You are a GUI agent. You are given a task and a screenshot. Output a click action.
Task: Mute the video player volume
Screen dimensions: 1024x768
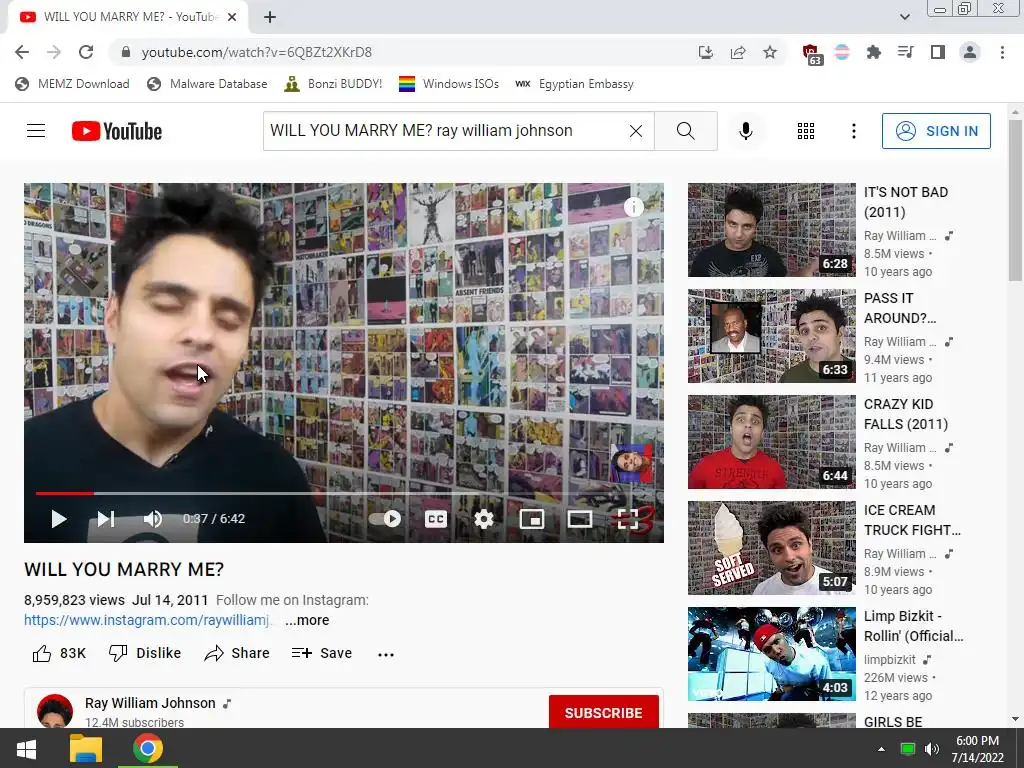[x=153, y=519]
